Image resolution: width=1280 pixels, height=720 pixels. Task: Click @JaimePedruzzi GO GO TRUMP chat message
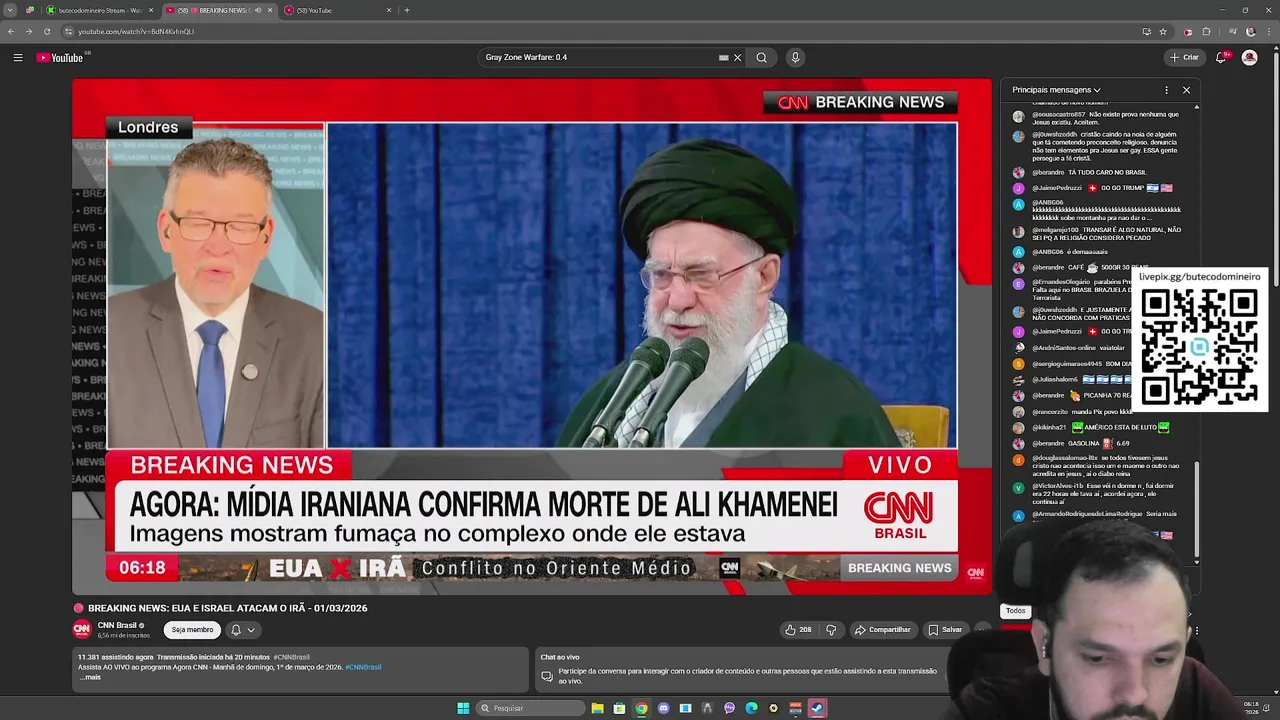(x=1095, y=188)
